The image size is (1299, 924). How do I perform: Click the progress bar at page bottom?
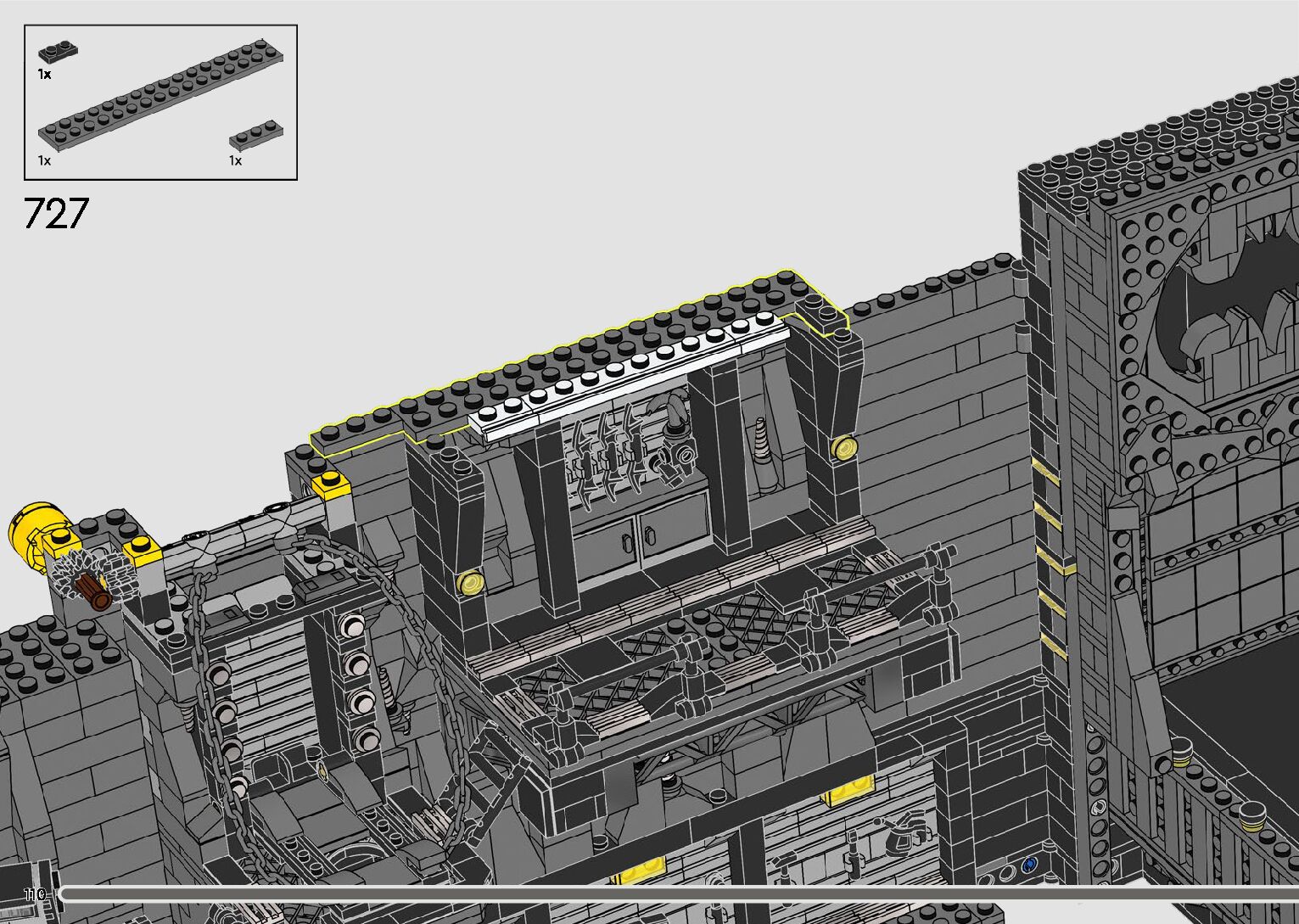(679, 893)
